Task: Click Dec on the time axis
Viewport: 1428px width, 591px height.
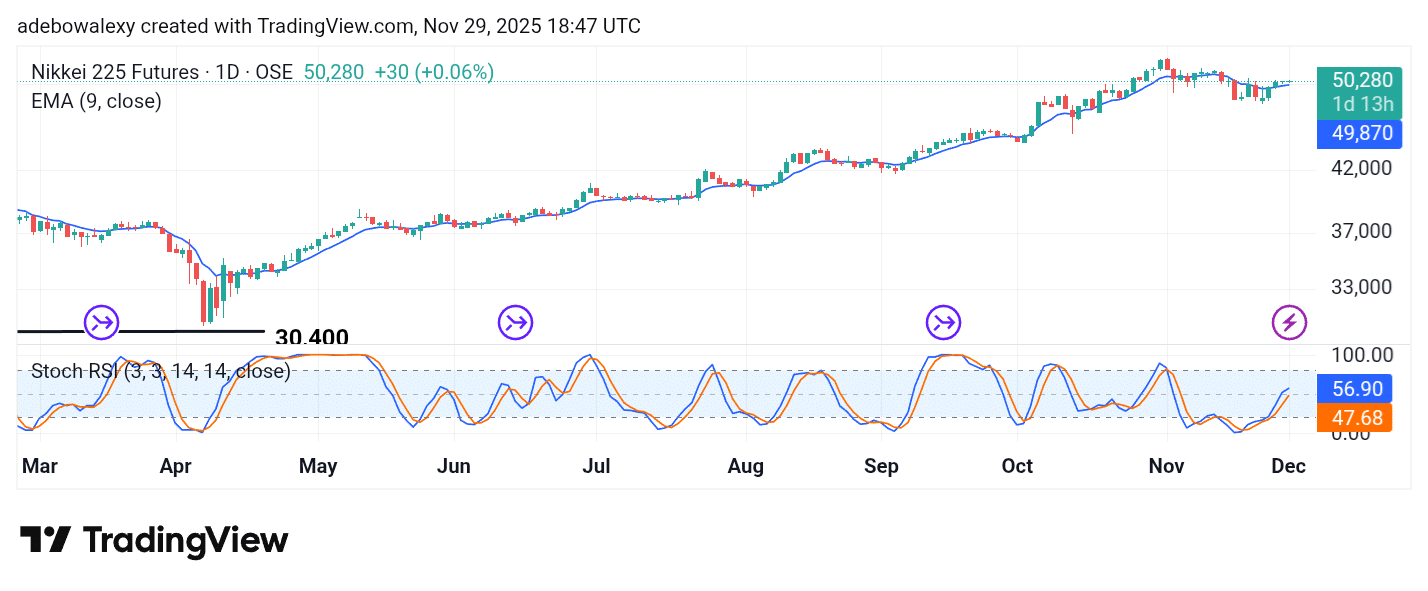Action: click(x=1288, y=466)
